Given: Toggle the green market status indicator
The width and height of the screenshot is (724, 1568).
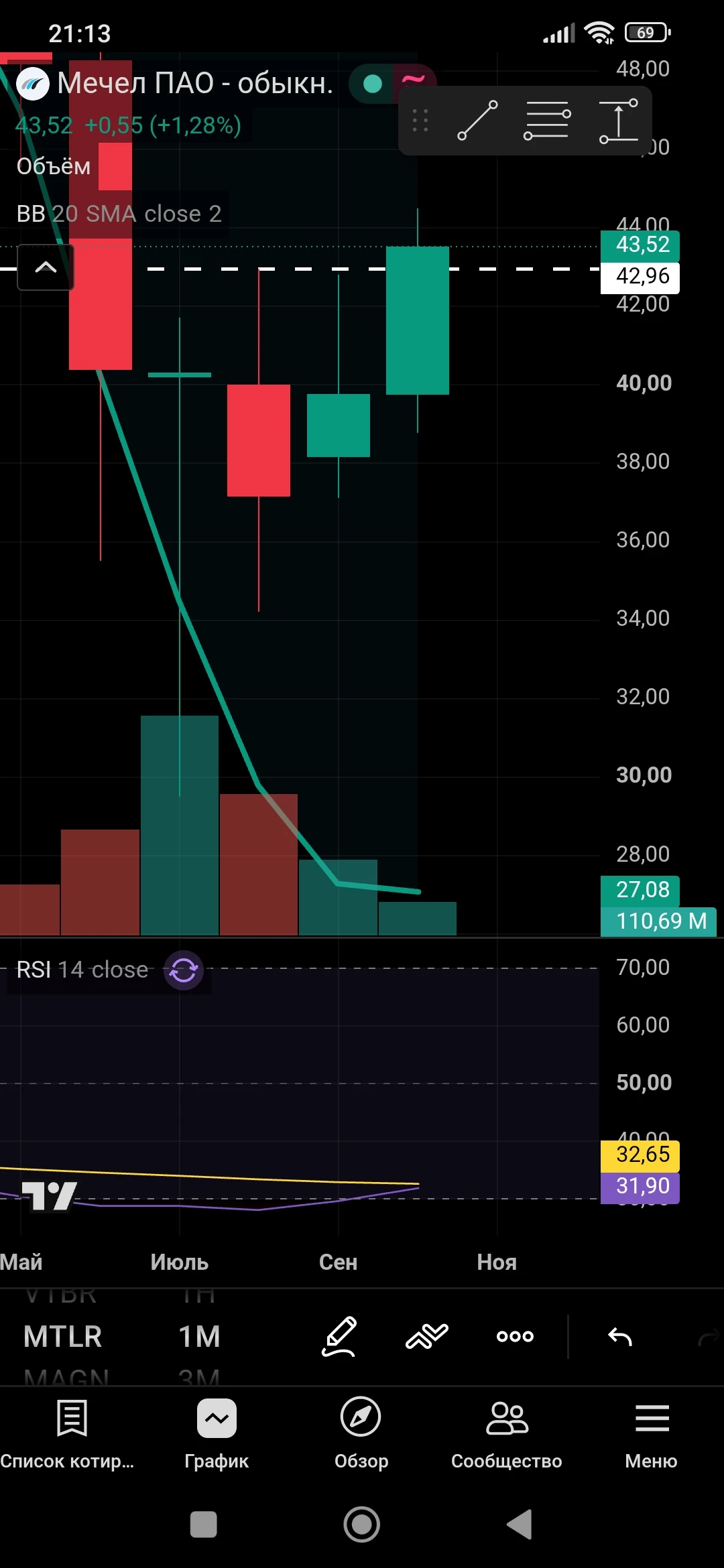Looking at the screenshot, I should [373, 84].
